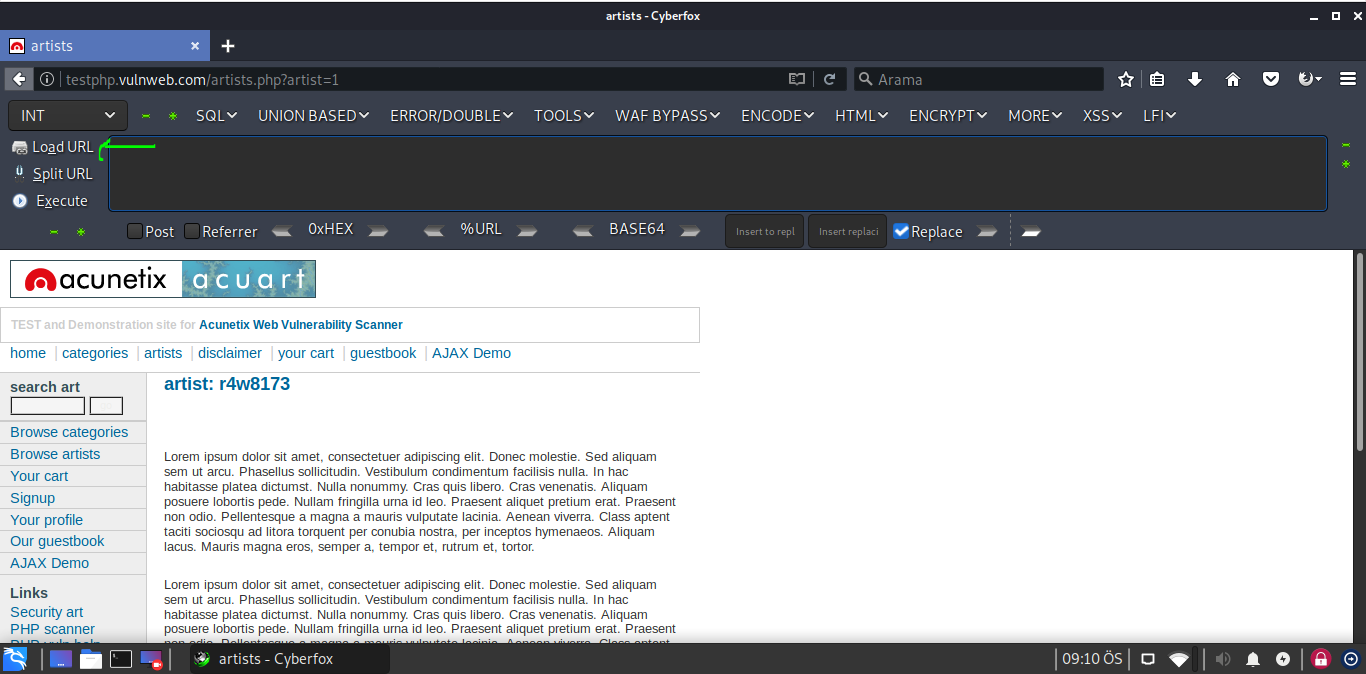Open the Pocket icon in toolbar
This screenshot has width=1366, height=674.
click(1270, 79)
